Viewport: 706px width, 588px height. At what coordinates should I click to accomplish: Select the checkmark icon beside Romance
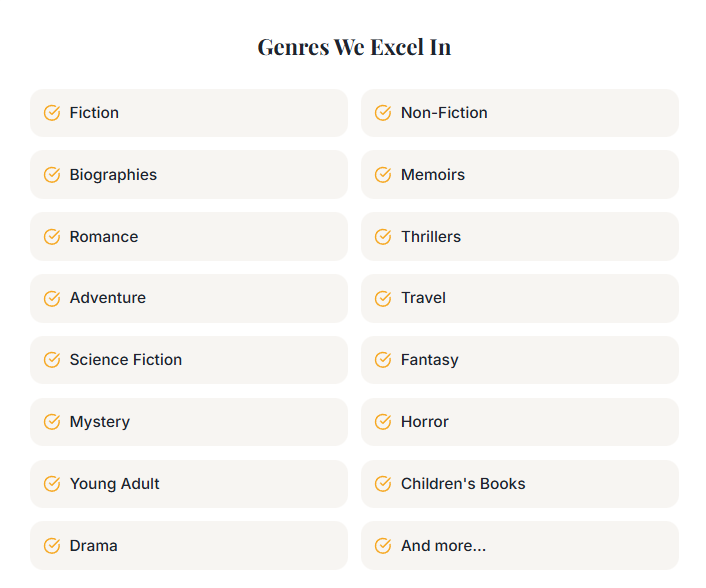pyautogui.click(x=52, y=237)
